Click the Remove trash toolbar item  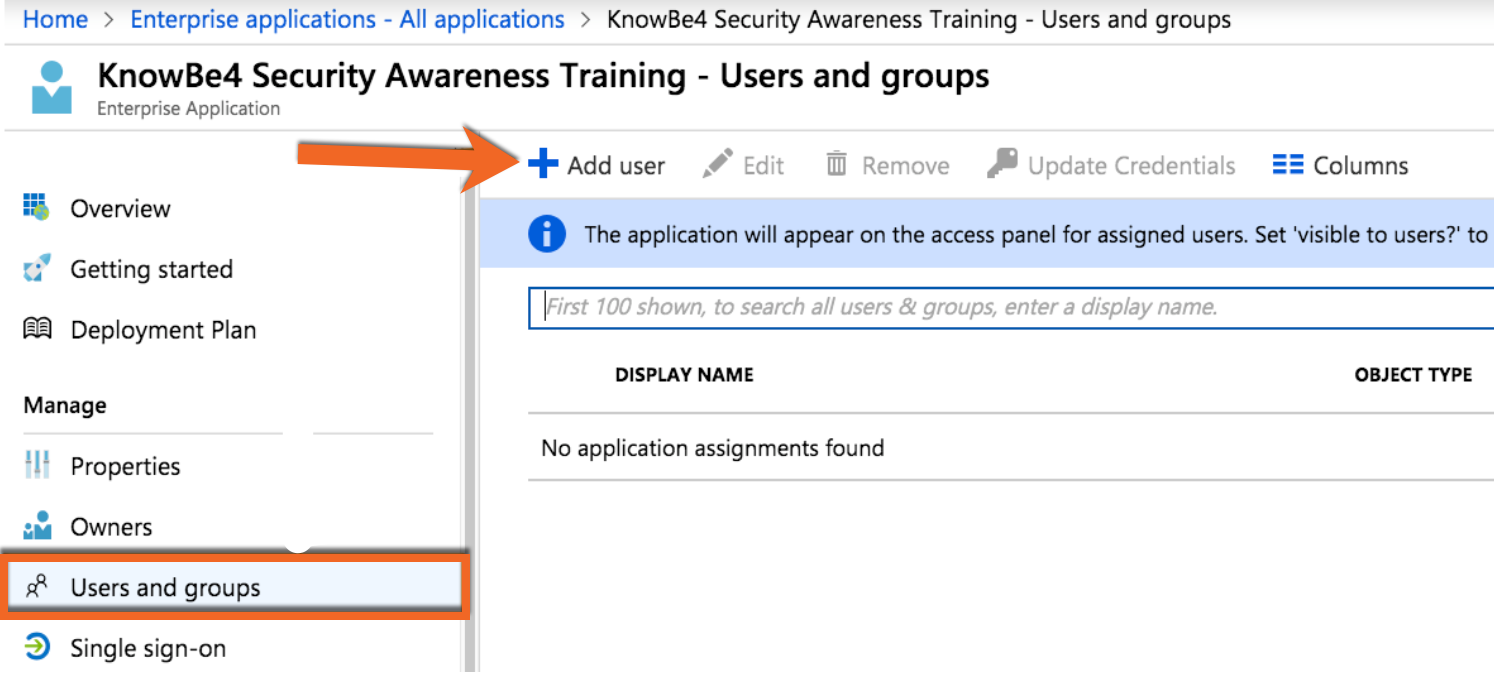click(887, 164)
